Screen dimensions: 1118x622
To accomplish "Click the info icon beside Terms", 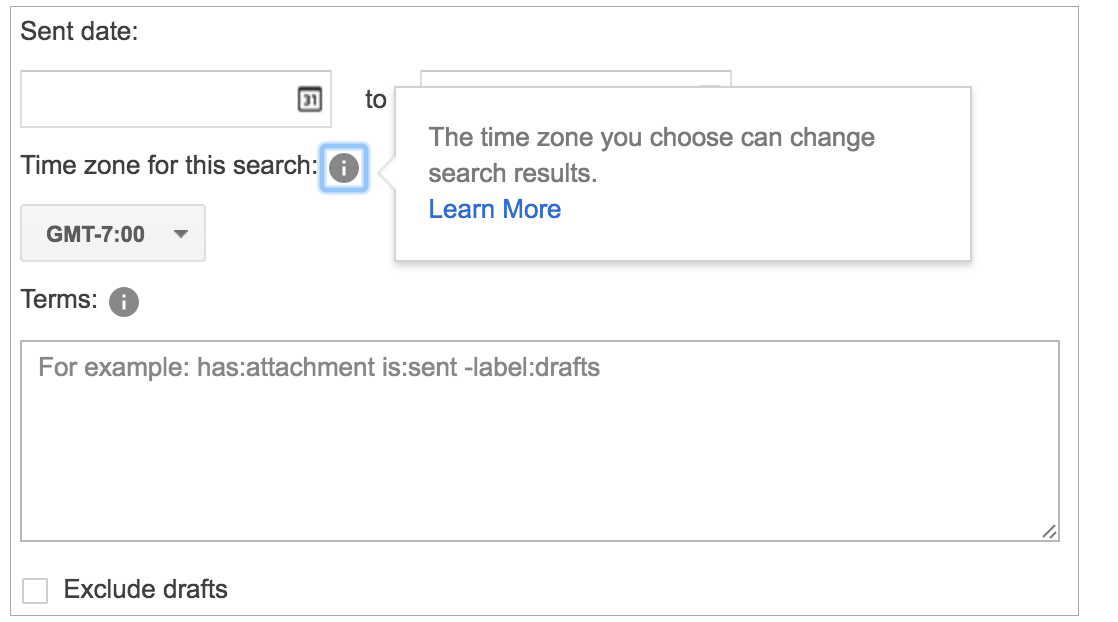I will coord(124,301).
